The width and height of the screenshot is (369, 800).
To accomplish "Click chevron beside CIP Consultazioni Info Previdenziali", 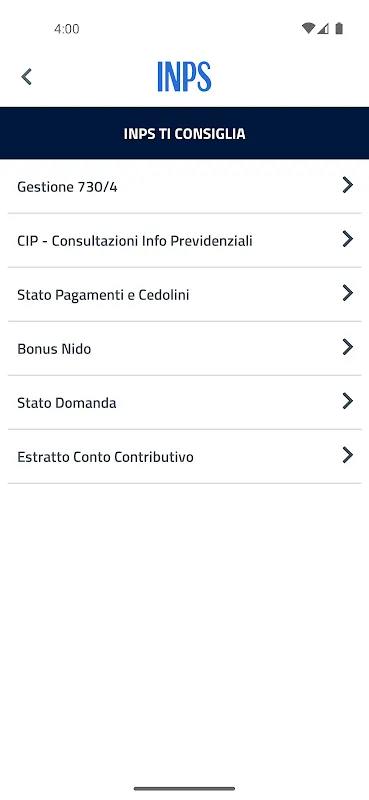I will point(348,239).
